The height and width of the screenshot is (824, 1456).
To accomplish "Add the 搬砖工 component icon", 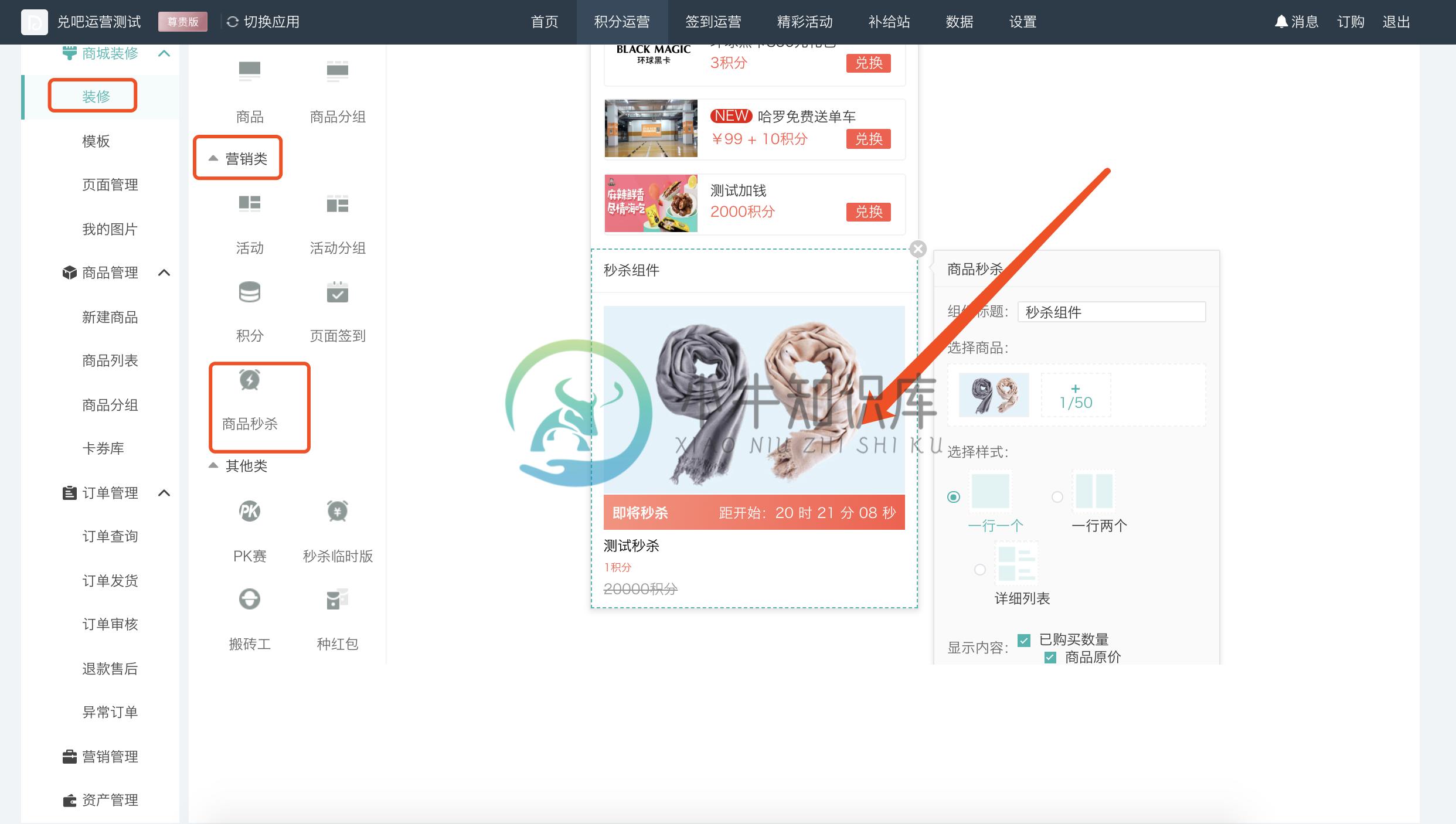I will (250, 599).
